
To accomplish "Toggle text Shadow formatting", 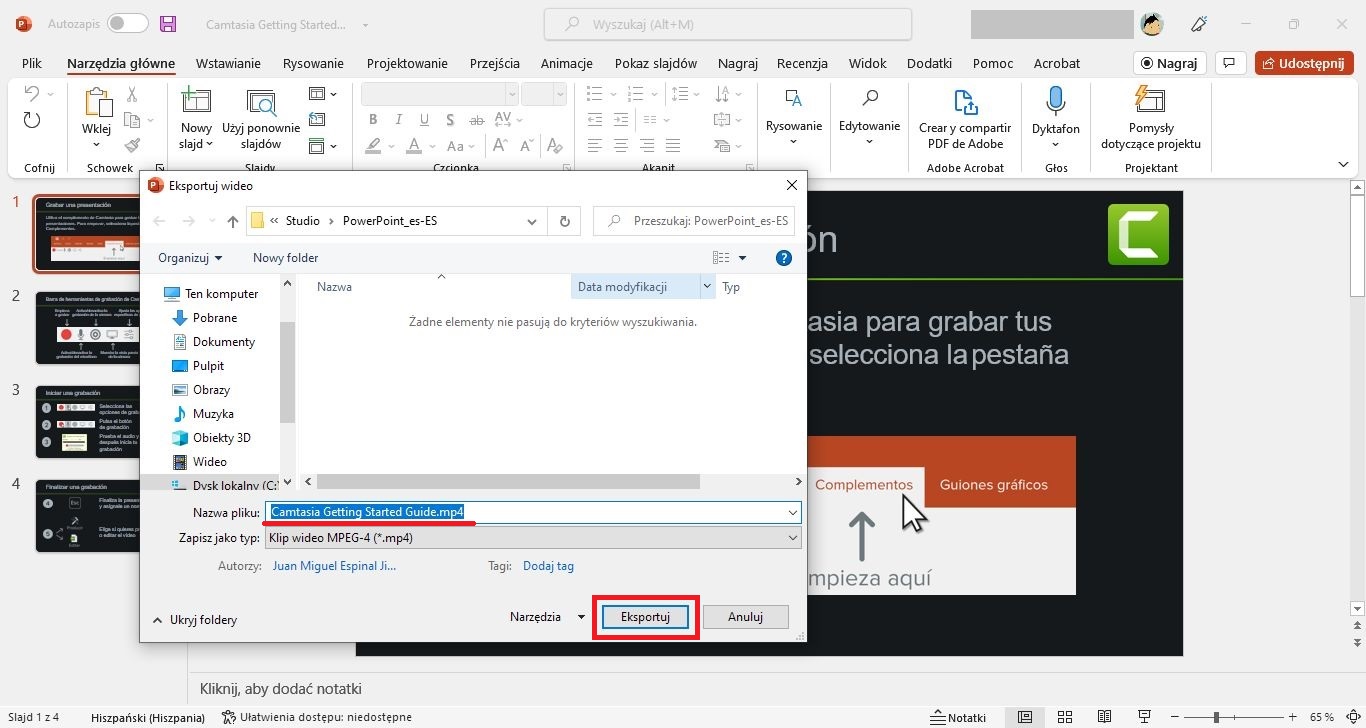I will point(450,120).
